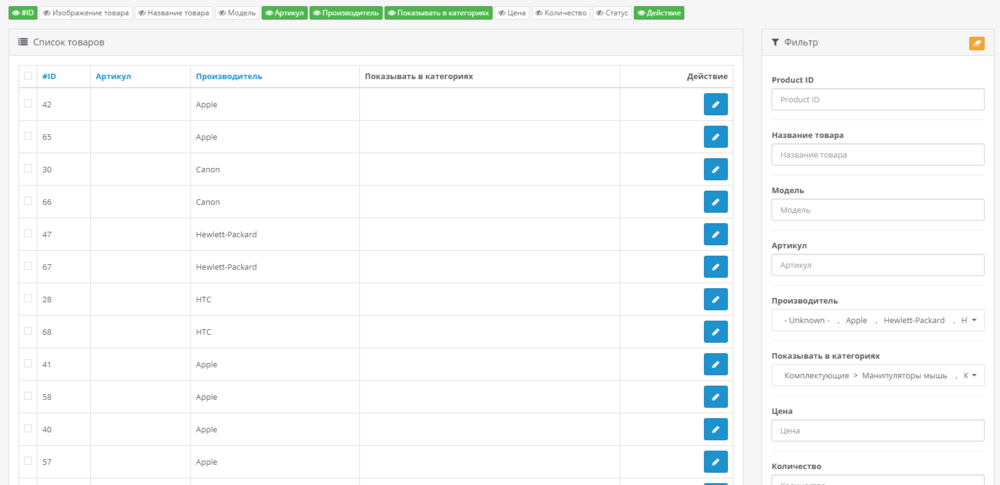
Task: Click the edit button for product 28
Action: point(715,299)
